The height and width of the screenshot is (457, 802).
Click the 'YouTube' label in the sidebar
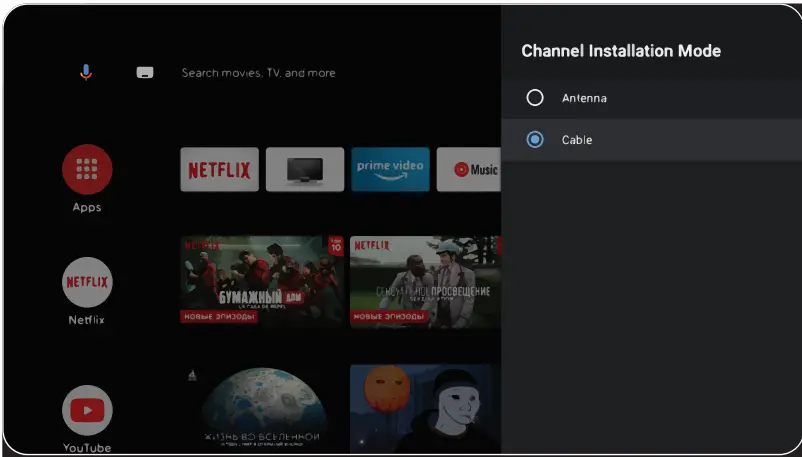point(87,448)
